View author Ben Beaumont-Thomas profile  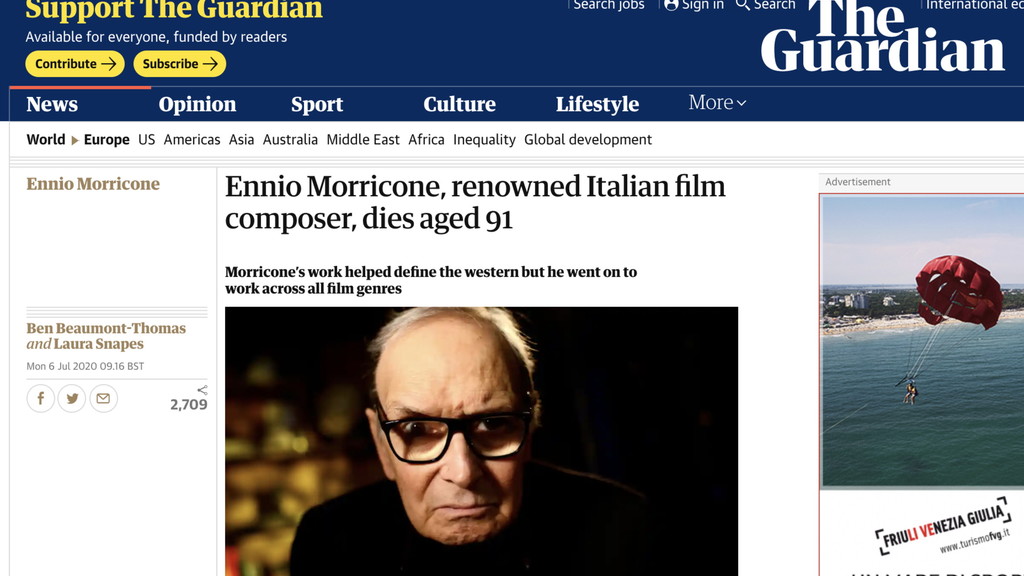point(106,328)
